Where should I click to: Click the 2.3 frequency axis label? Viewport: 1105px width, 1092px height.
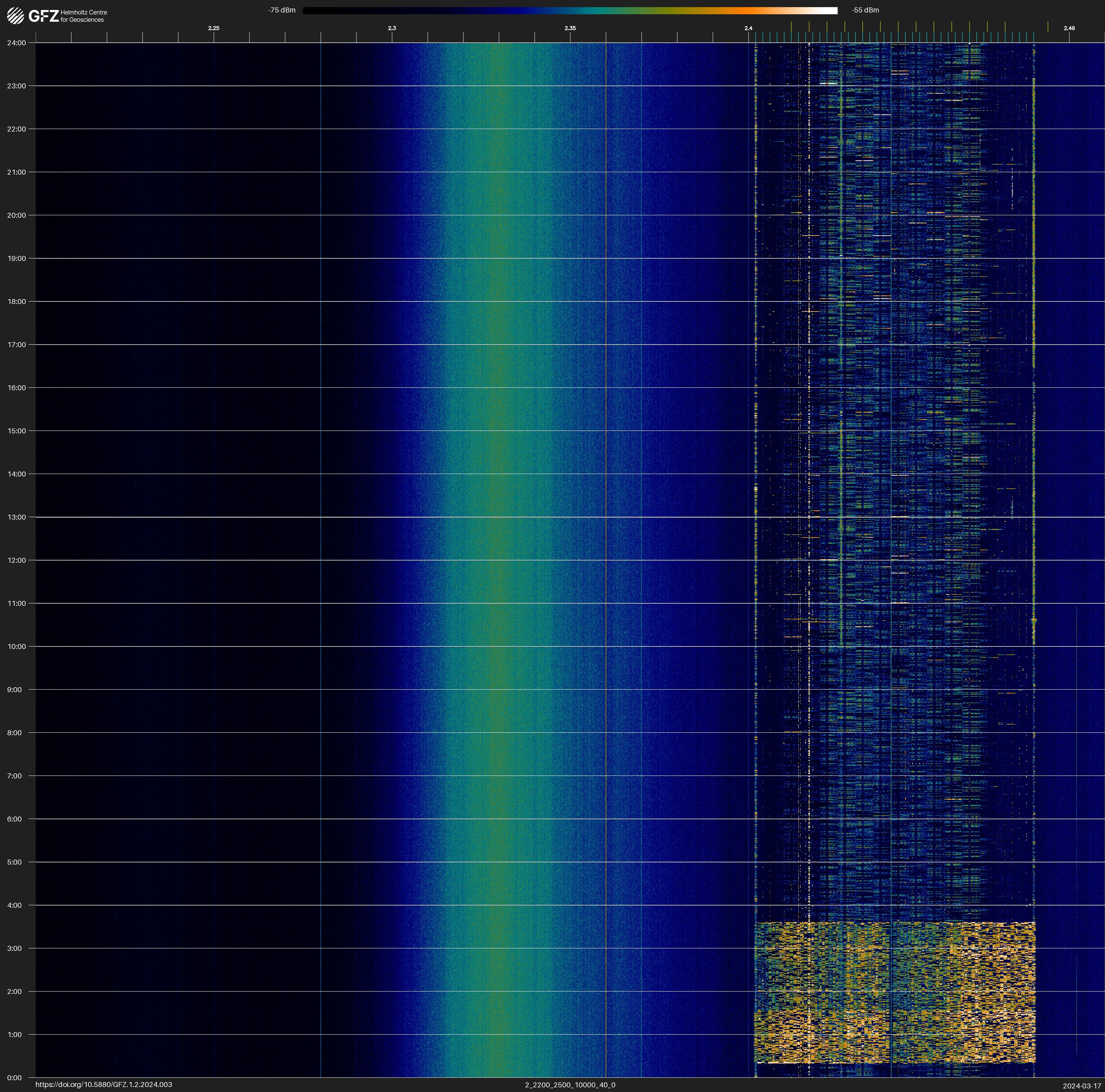point(392,28)
